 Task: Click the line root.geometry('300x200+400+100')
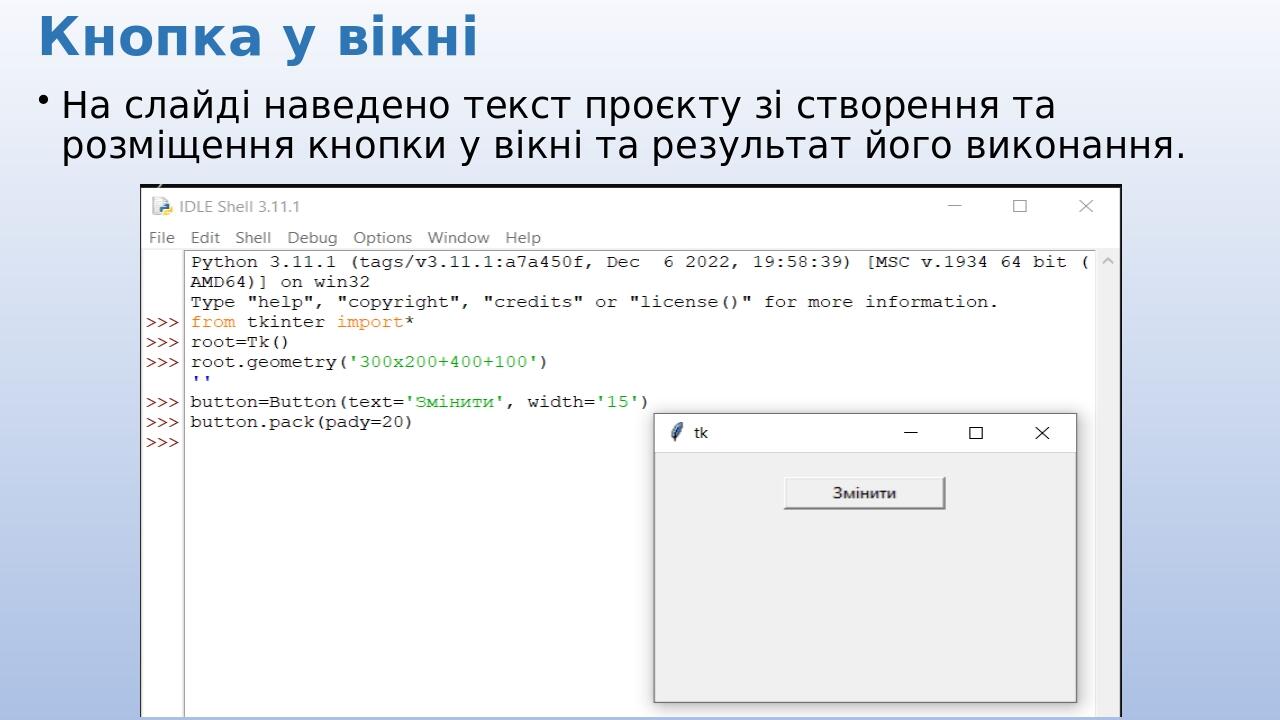click(369, 362)
